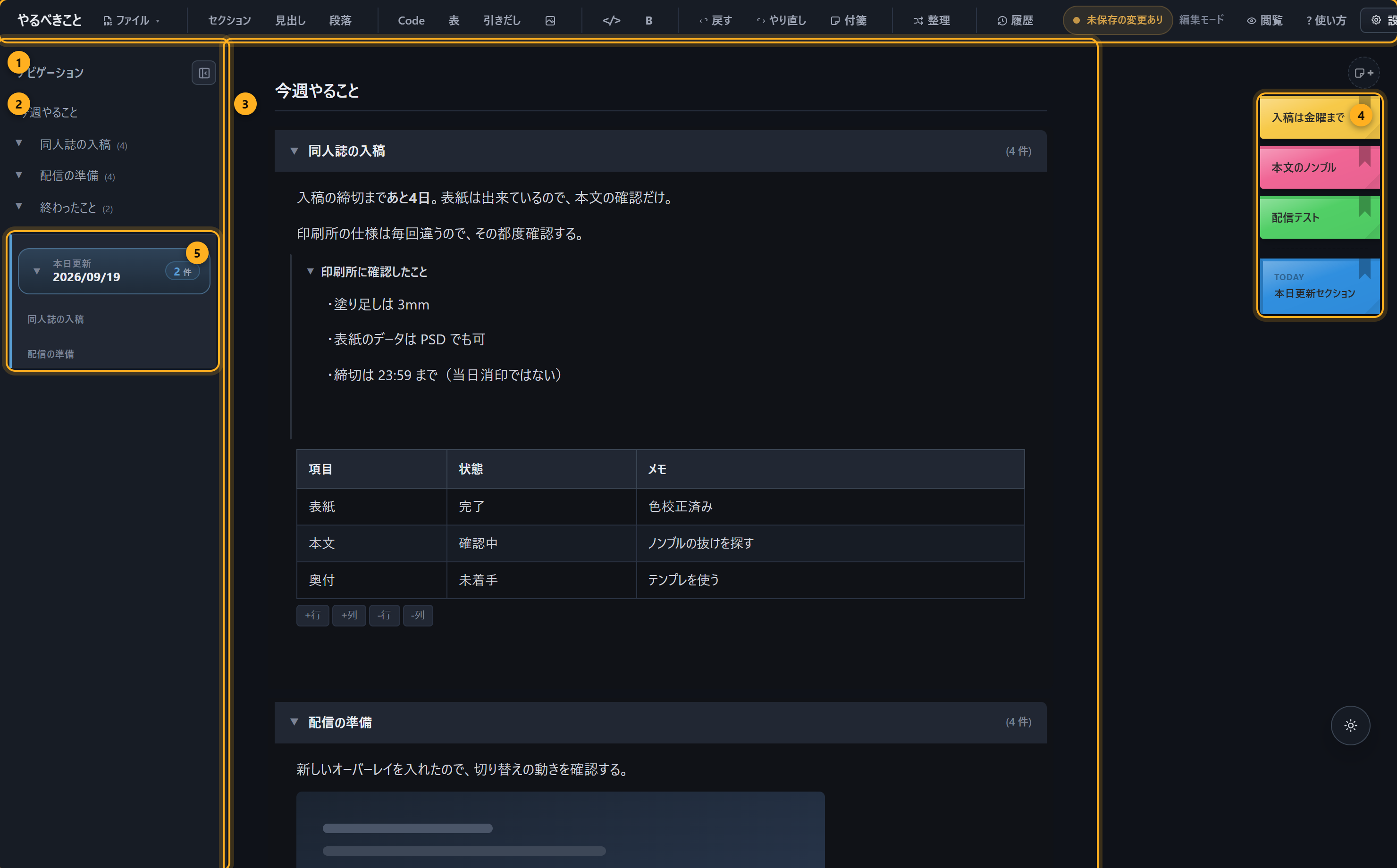
Task: Collapse 同人誌の入稿 in navigation tree
Action: (x=19, y=143)
